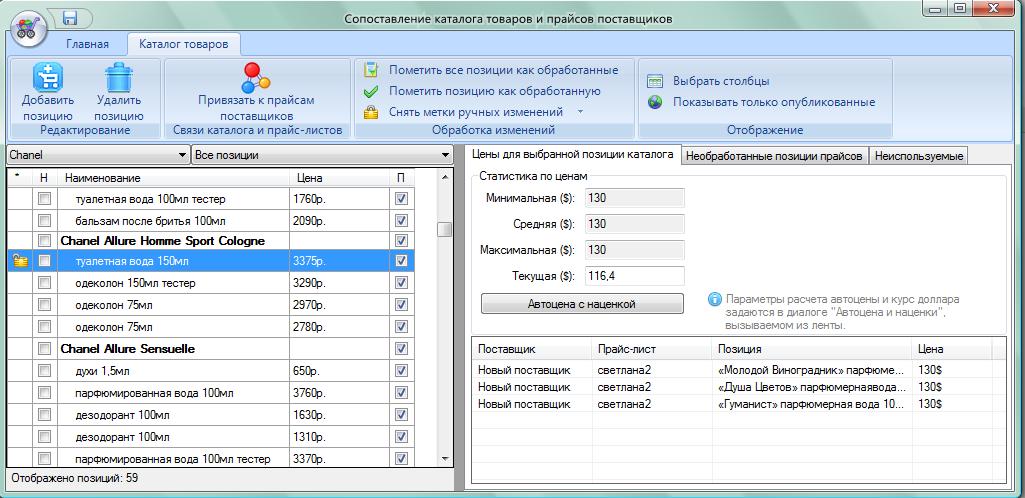
Task: Select the Chanel Allure Homme Sport Cologne group row
Action: click(x=211, y=241)
